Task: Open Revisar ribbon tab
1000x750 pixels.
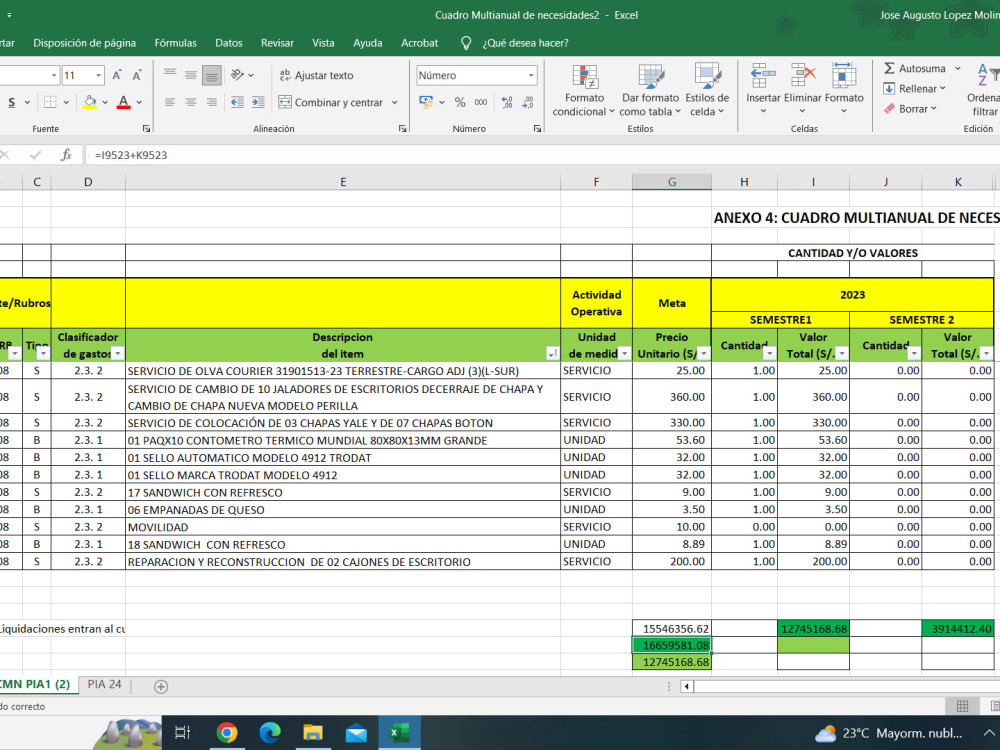Action: pos(277,43)
